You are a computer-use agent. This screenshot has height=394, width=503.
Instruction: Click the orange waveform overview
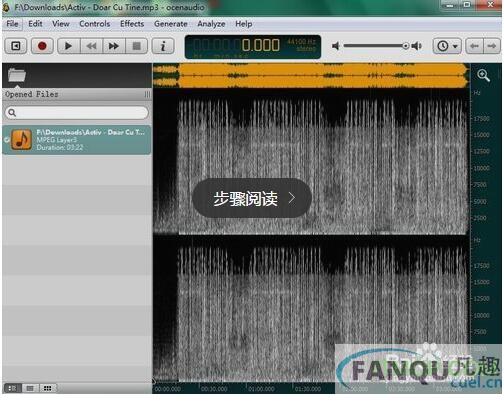click(x=311, y=76)
